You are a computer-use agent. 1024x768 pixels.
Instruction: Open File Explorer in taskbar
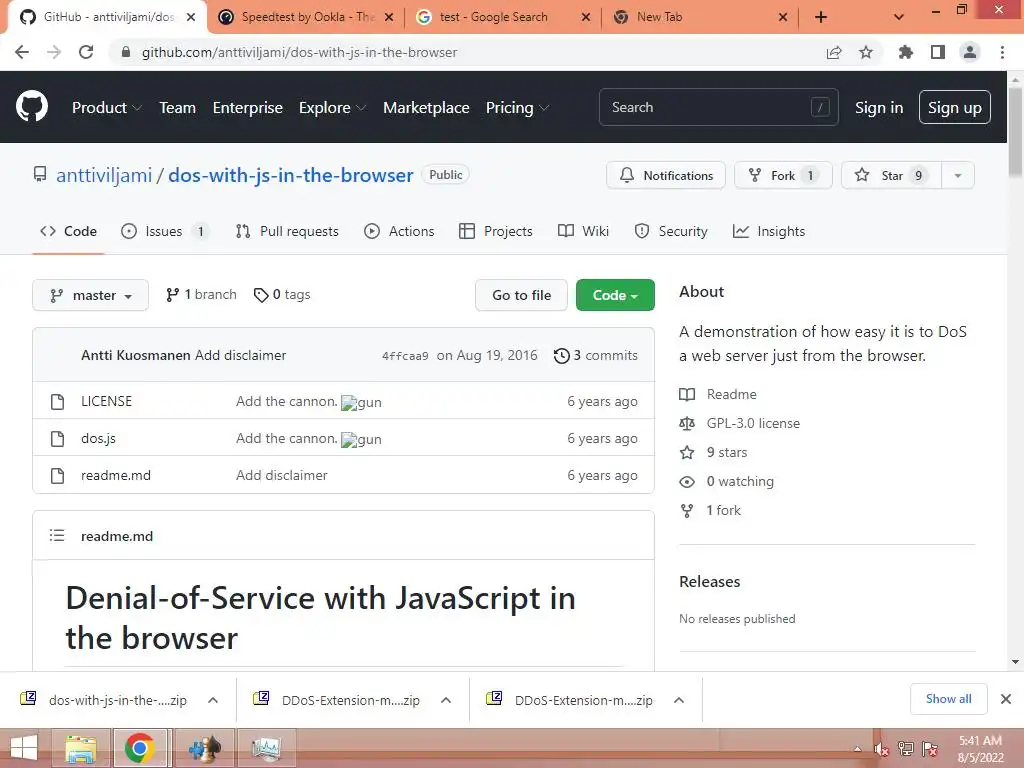82,748
